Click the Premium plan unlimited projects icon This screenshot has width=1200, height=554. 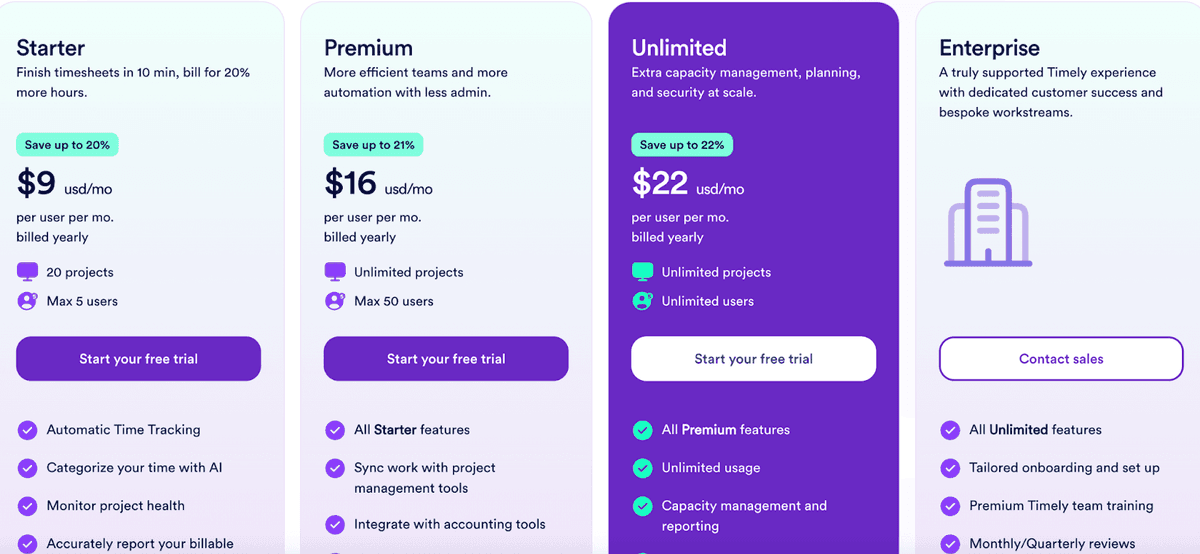point(335,271)
